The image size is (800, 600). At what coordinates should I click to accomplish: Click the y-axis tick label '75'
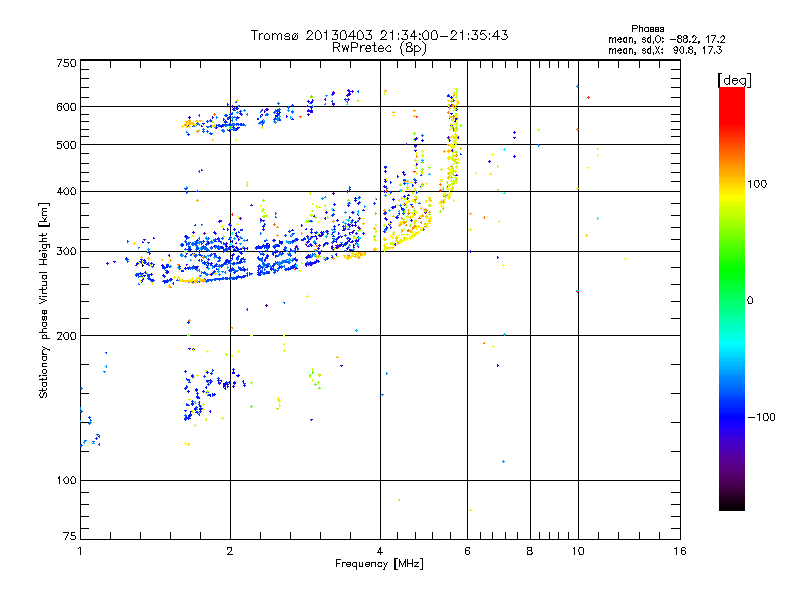pyautogui.click(x=70, y=536)
